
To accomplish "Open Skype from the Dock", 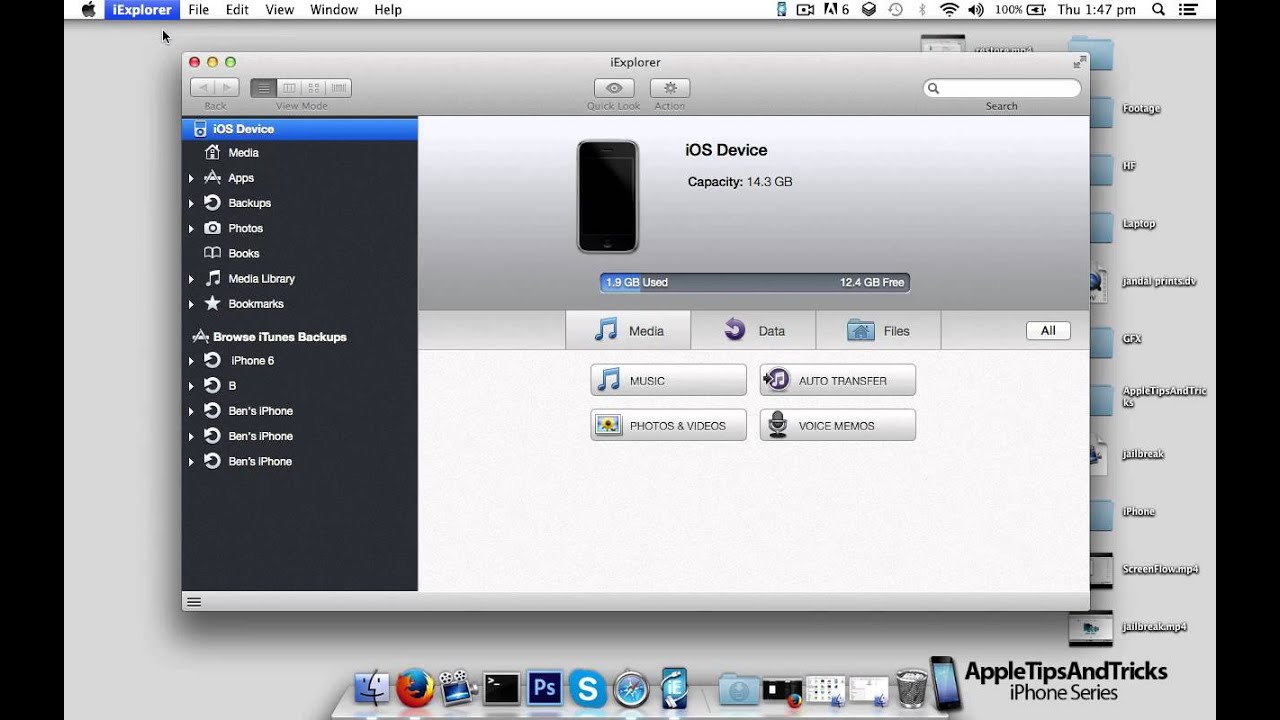I will point(588,688).
